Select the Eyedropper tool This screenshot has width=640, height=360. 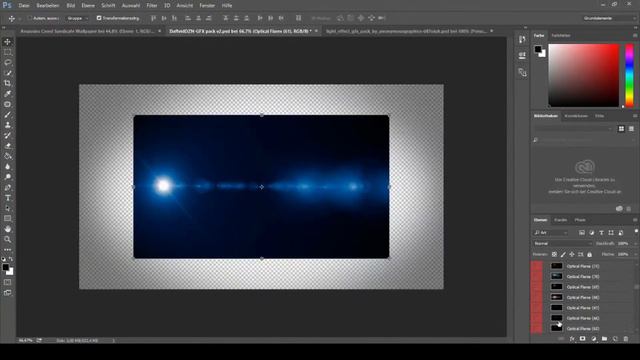coord(7,94)
